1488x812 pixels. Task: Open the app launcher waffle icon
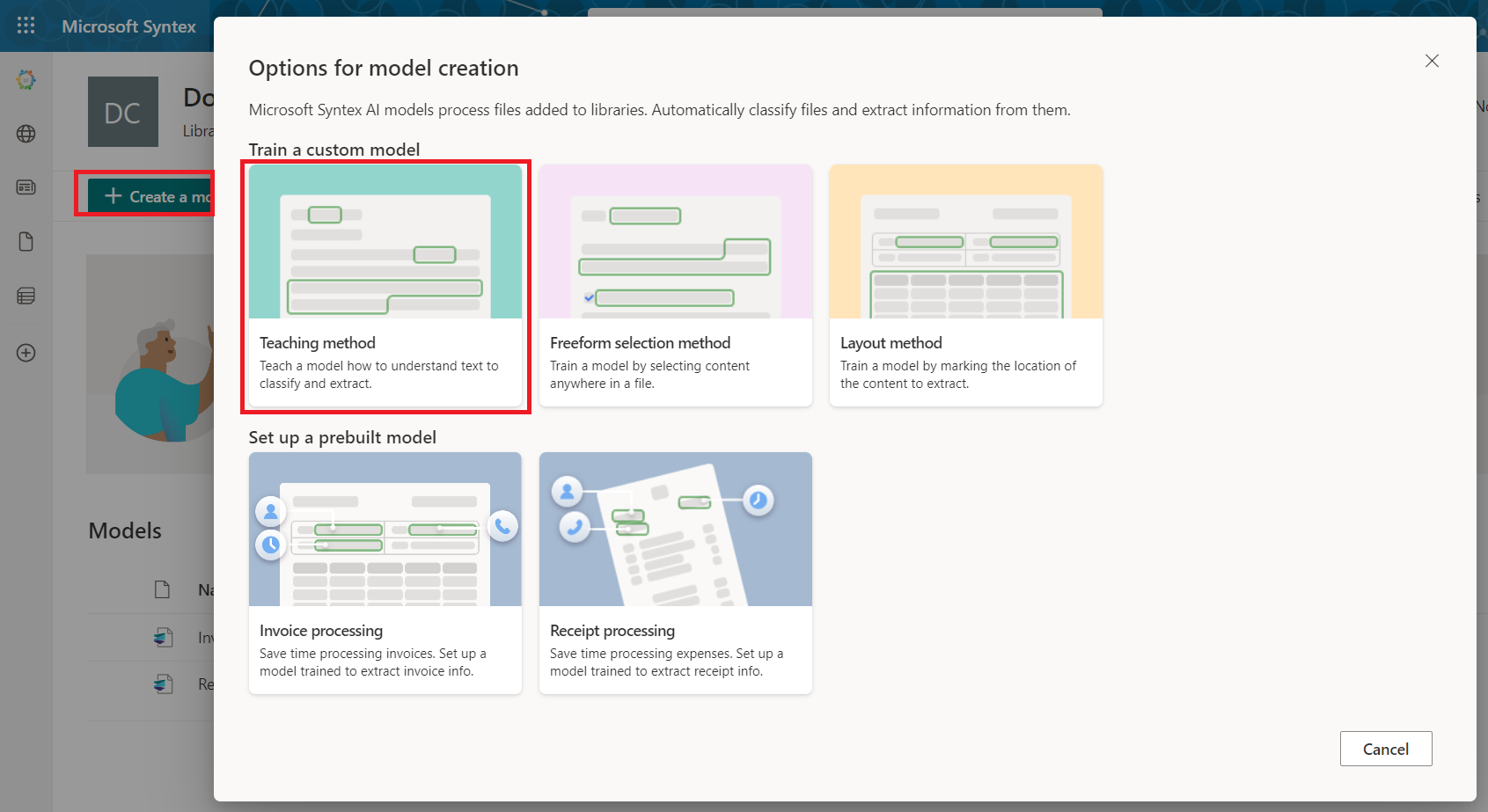[x=26, y=26]
